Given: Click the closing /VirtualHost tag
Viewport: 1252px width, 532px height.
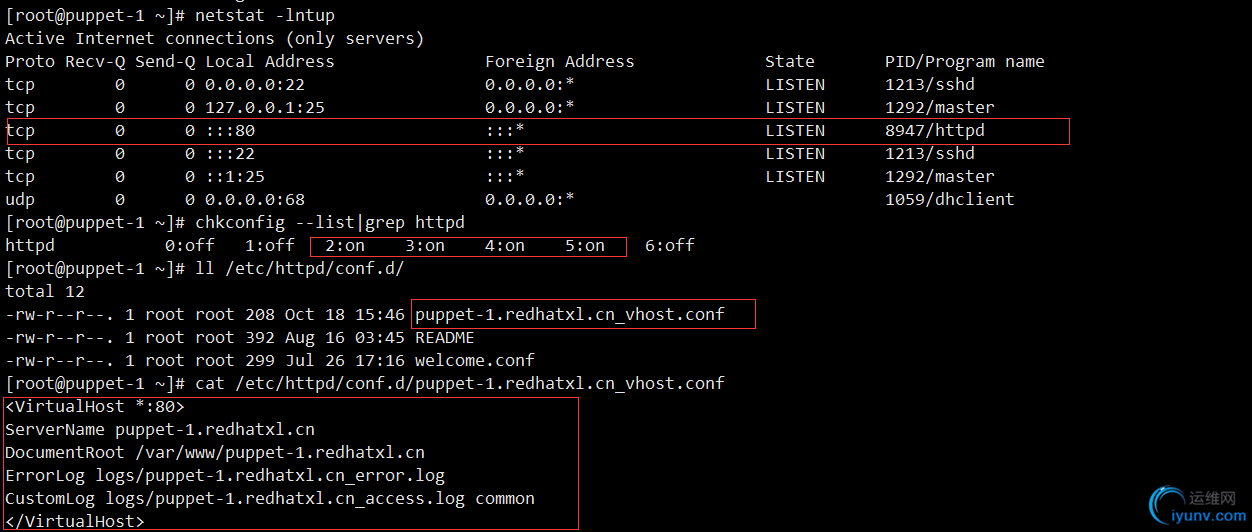Looking at the screenshot, I should [x=75, y=521].
